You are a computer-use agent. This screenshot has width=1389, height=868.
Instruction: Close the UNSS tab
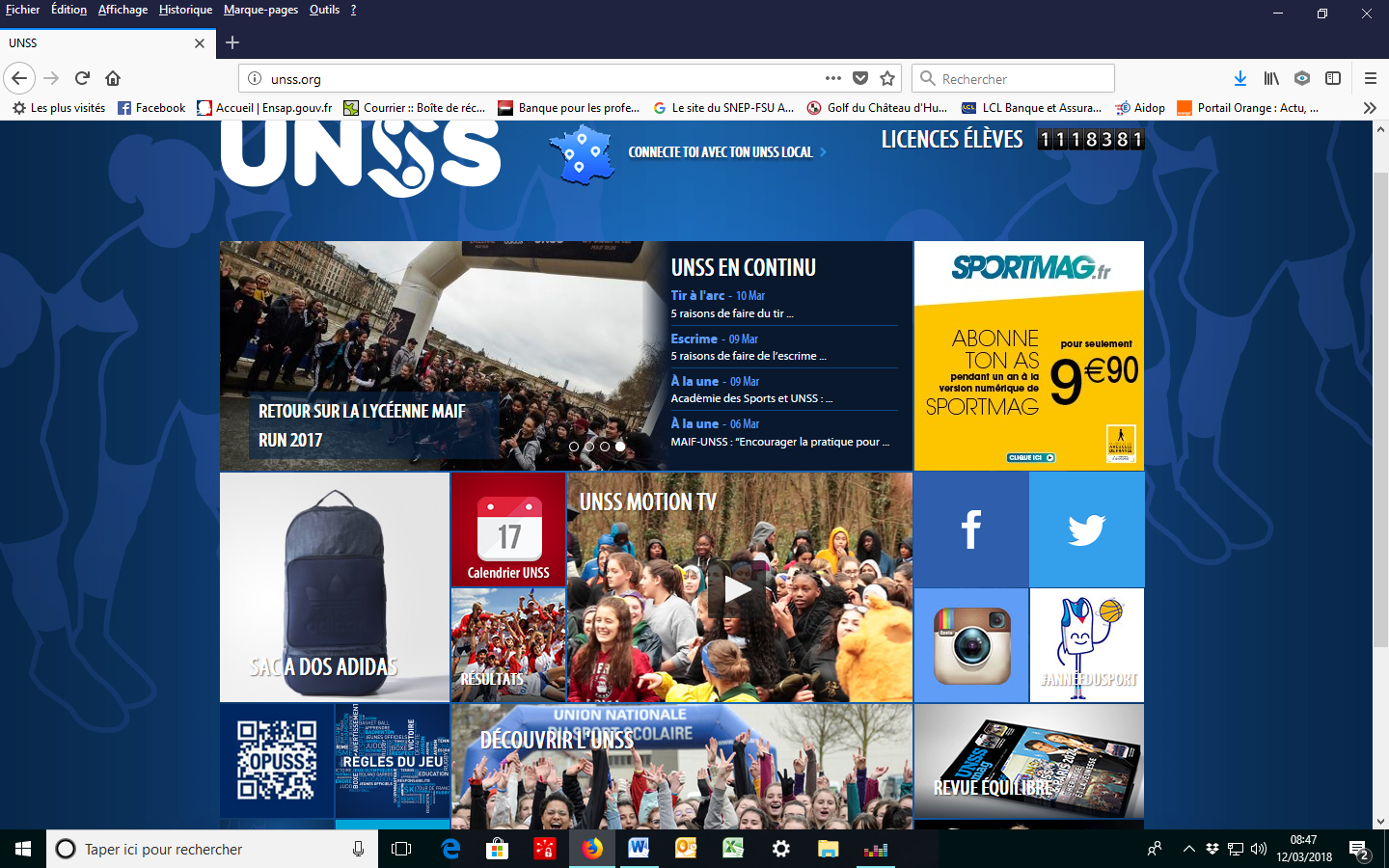pos(200,43)
